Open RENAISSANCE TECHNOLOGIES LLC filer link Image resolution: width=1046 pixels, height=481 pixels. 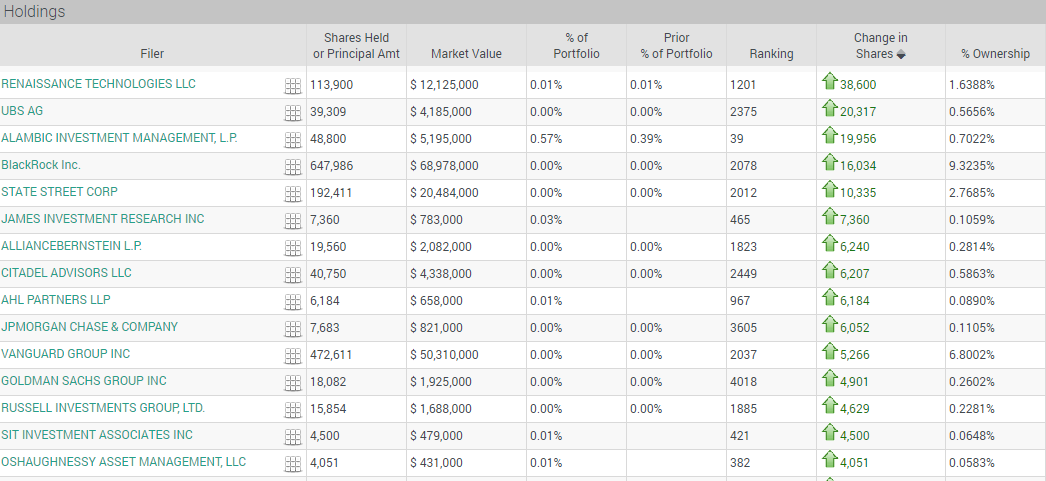click(x=99, y=84)
